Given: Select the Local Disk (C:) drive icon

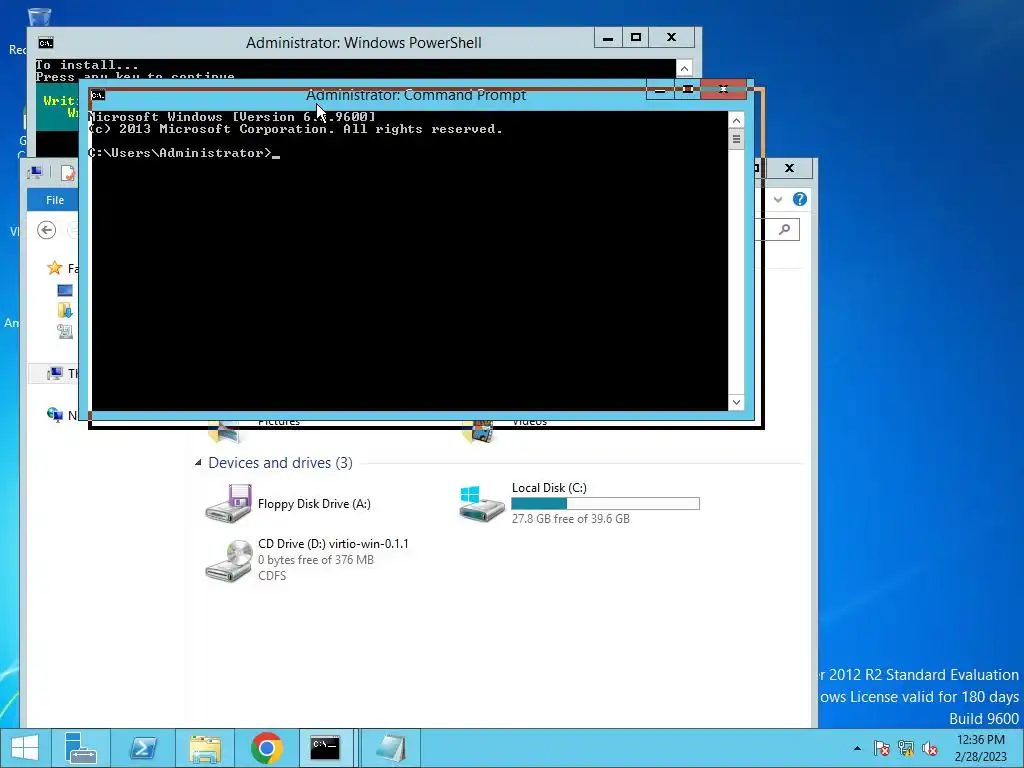Looking at the screenshot, I should click(482, 504).
